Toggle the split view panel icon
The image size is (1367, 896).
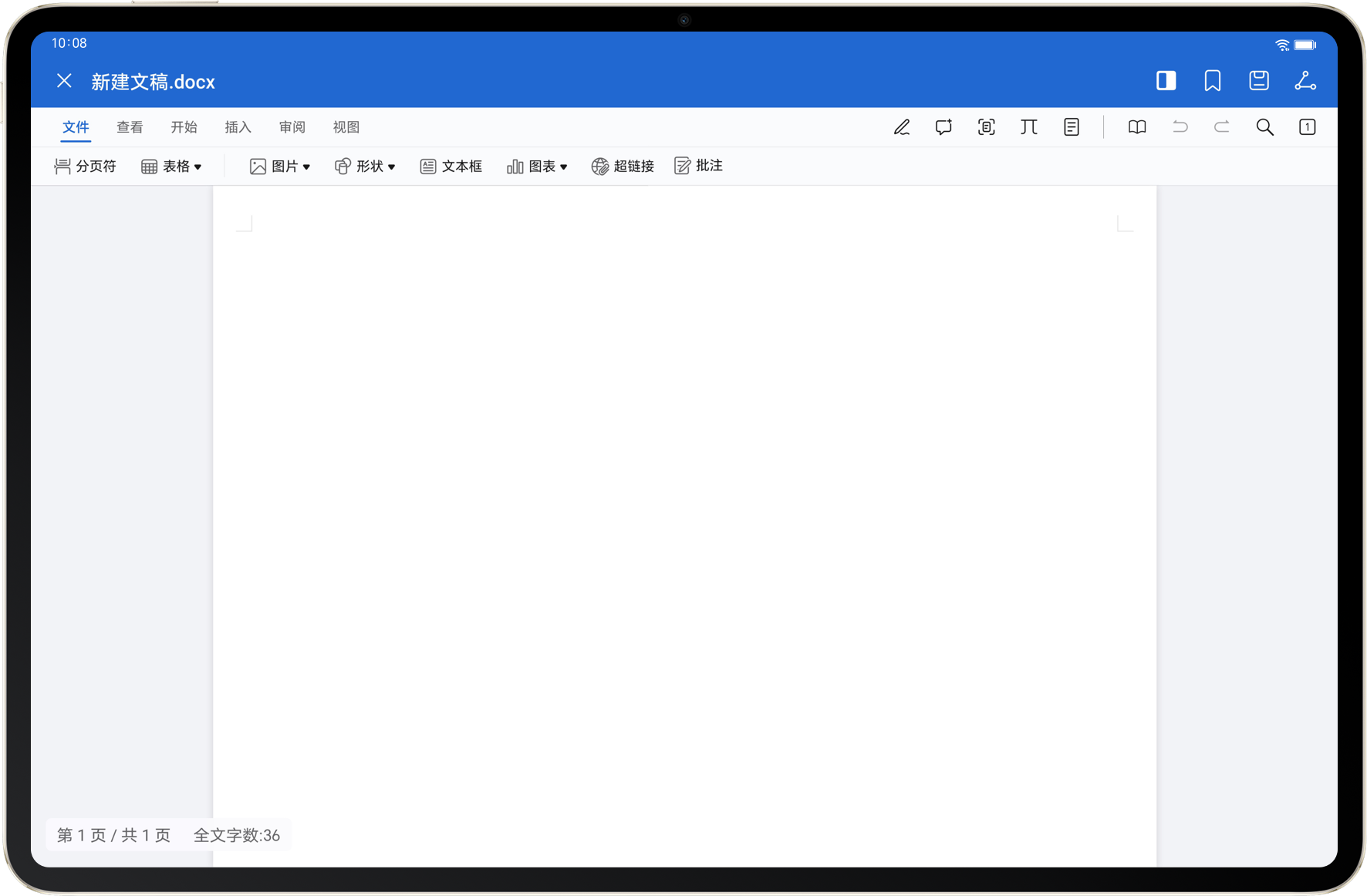coord(1166,81)
